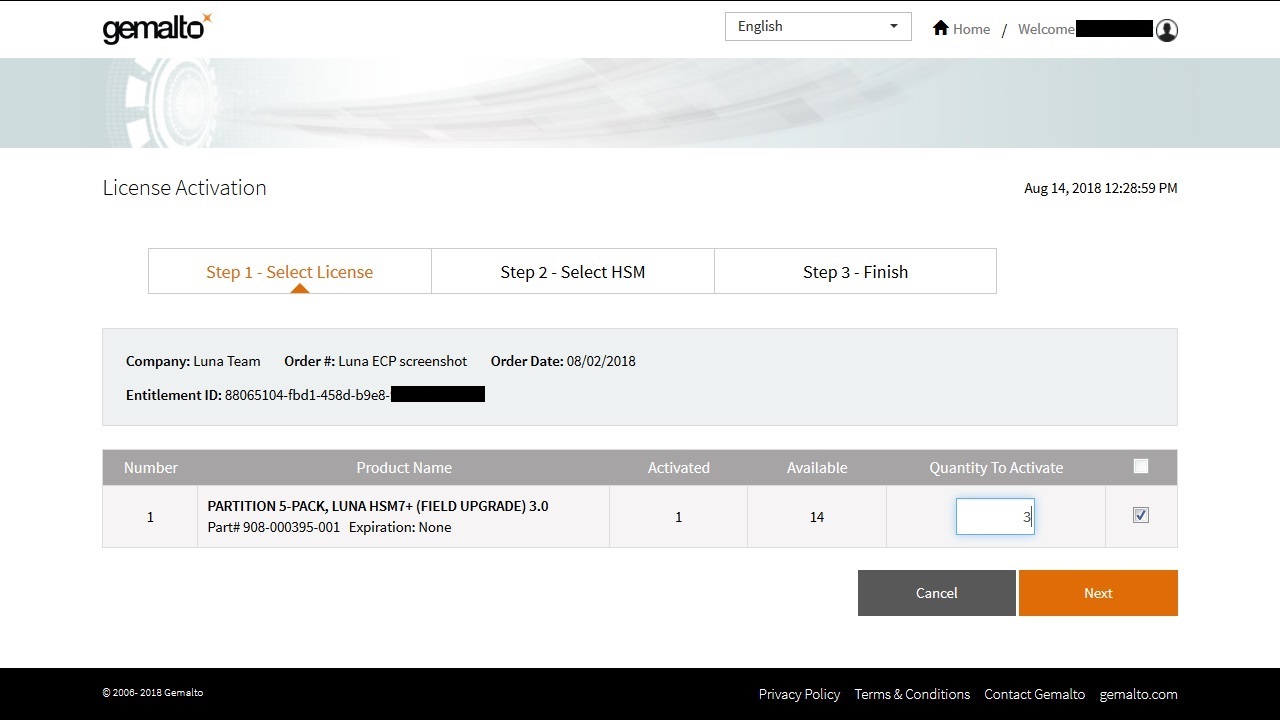Click the Available column header
1280x720 pixels.
[816, 468]
